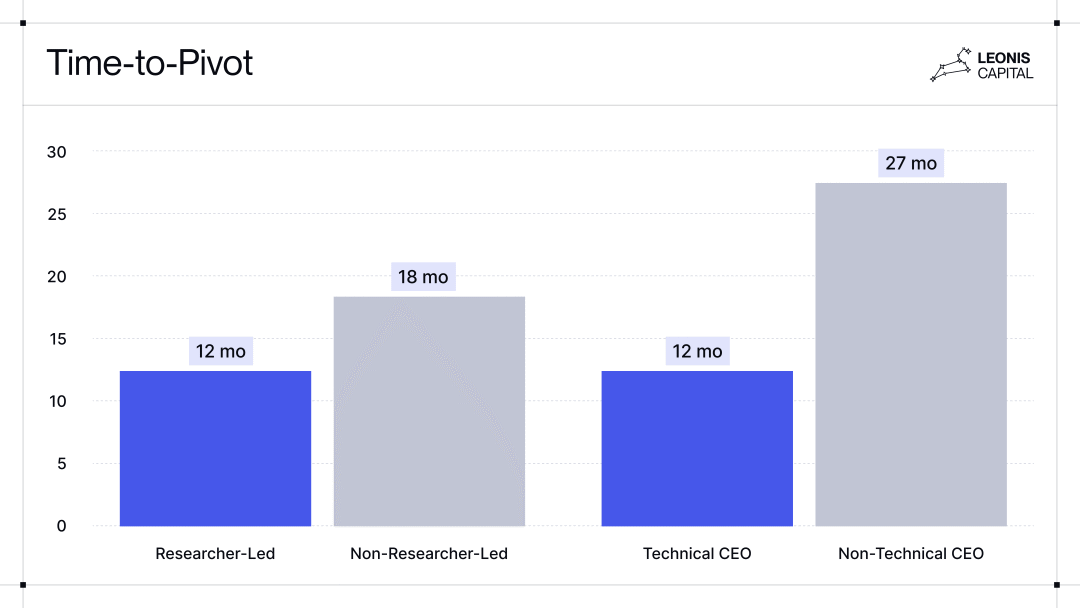
Task: Click the Leonis Capital constellation logo icon
Action: tap(951, 64)
